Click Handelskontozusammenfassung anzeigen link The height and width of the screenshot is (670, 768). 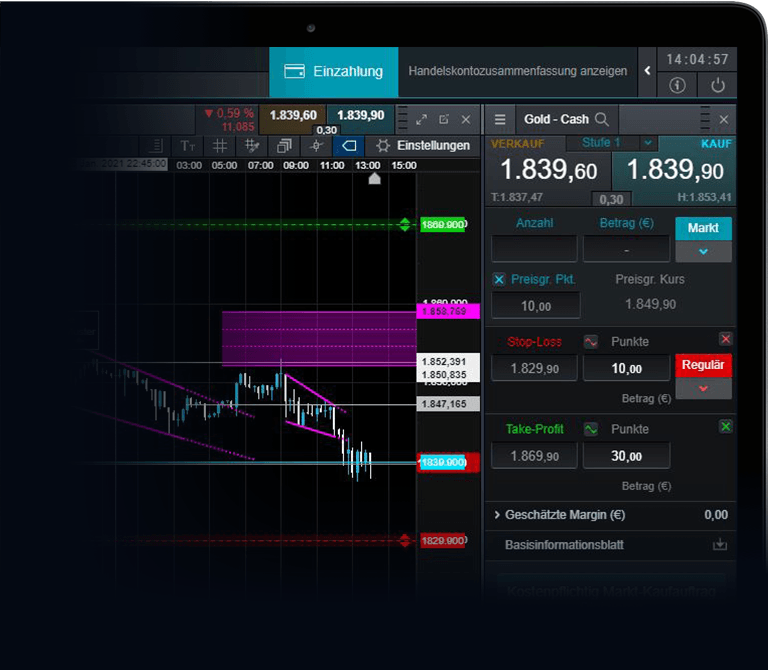coord(517,72)
